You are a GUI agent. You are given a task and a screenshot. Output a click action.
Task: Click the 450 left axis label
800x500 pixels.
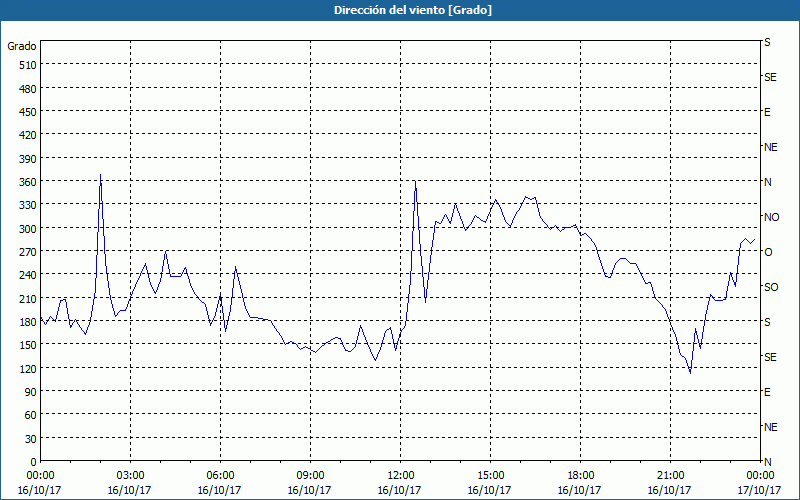tap(28, 112)
